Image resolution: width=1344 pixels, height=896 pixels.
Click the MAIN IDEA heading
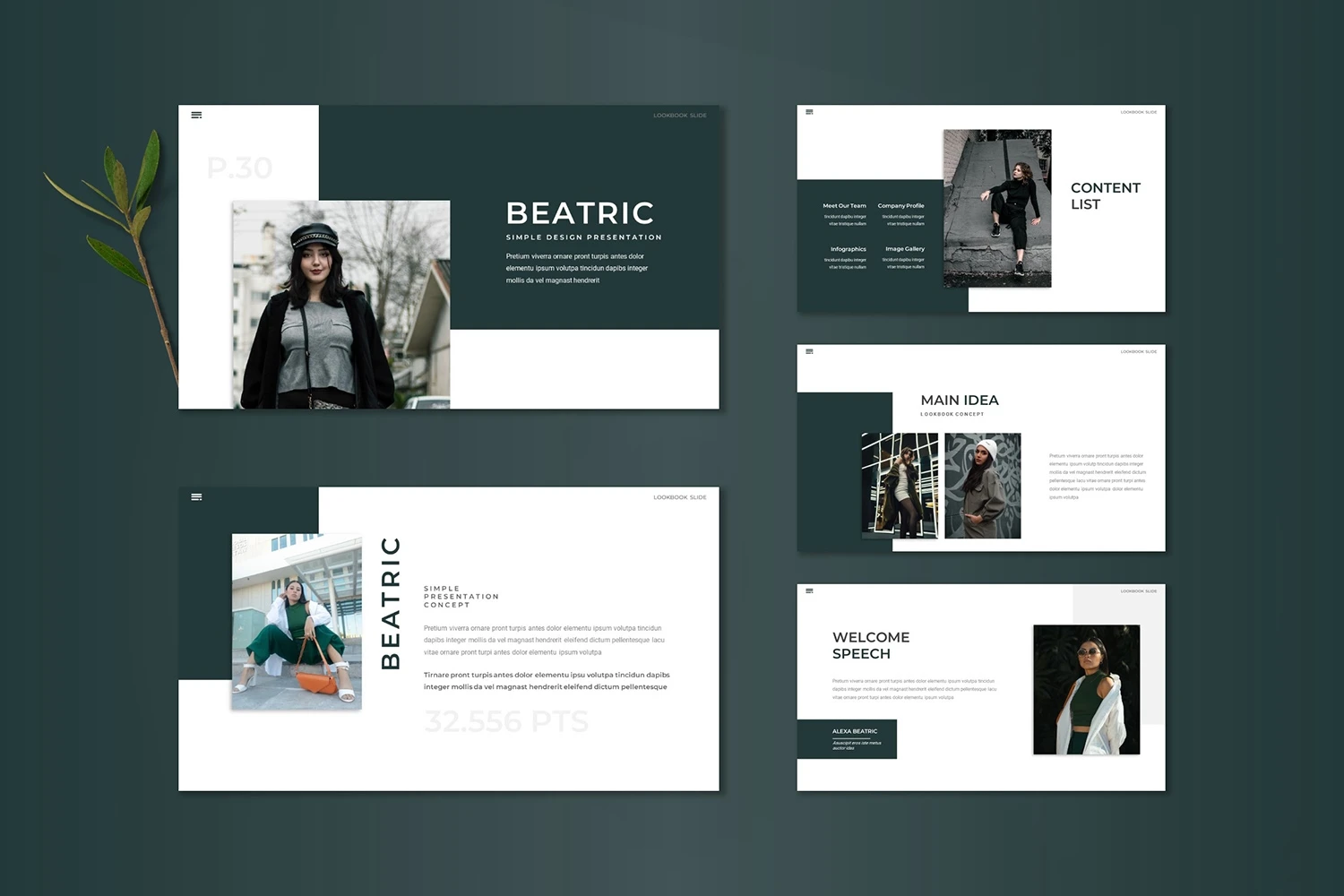[959, 401]
